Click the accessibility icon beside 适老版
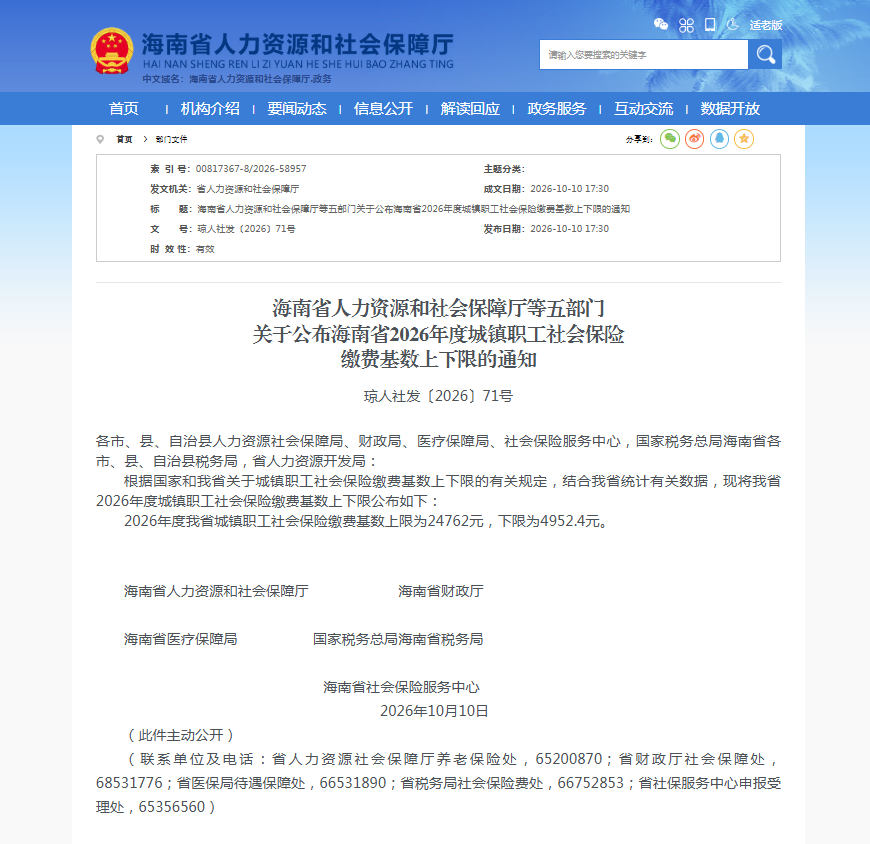870x844 pixels. pos(733,24)
